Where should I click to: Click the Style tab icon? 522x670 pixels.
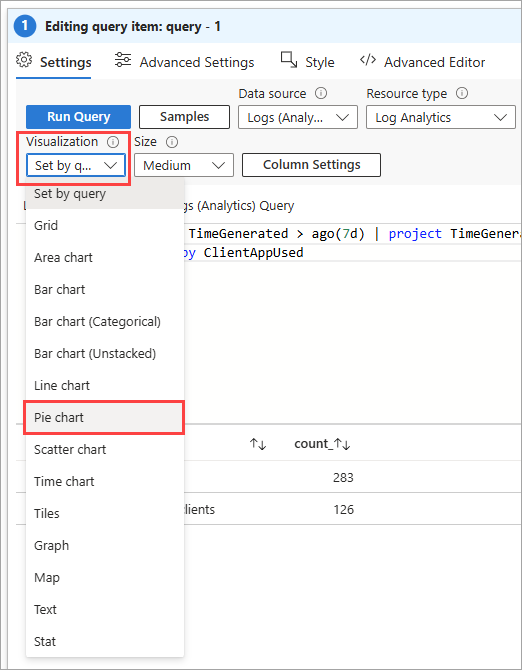(x=289, y=60)
